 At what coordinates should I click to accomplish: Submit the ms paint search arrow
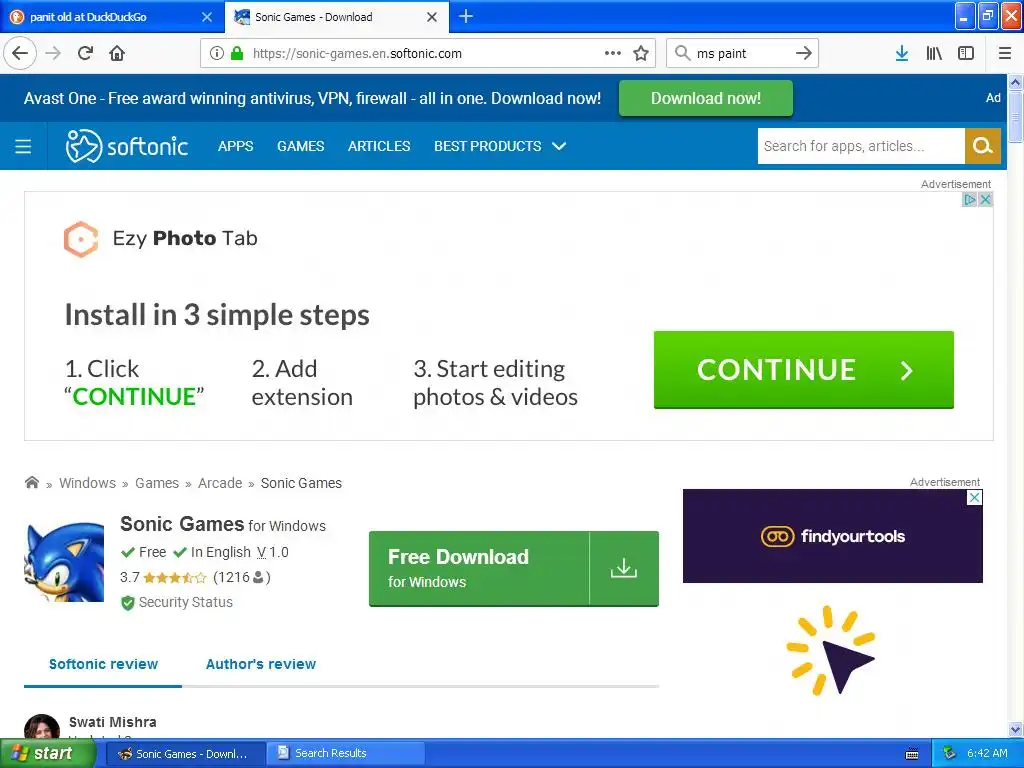point(804,53)
